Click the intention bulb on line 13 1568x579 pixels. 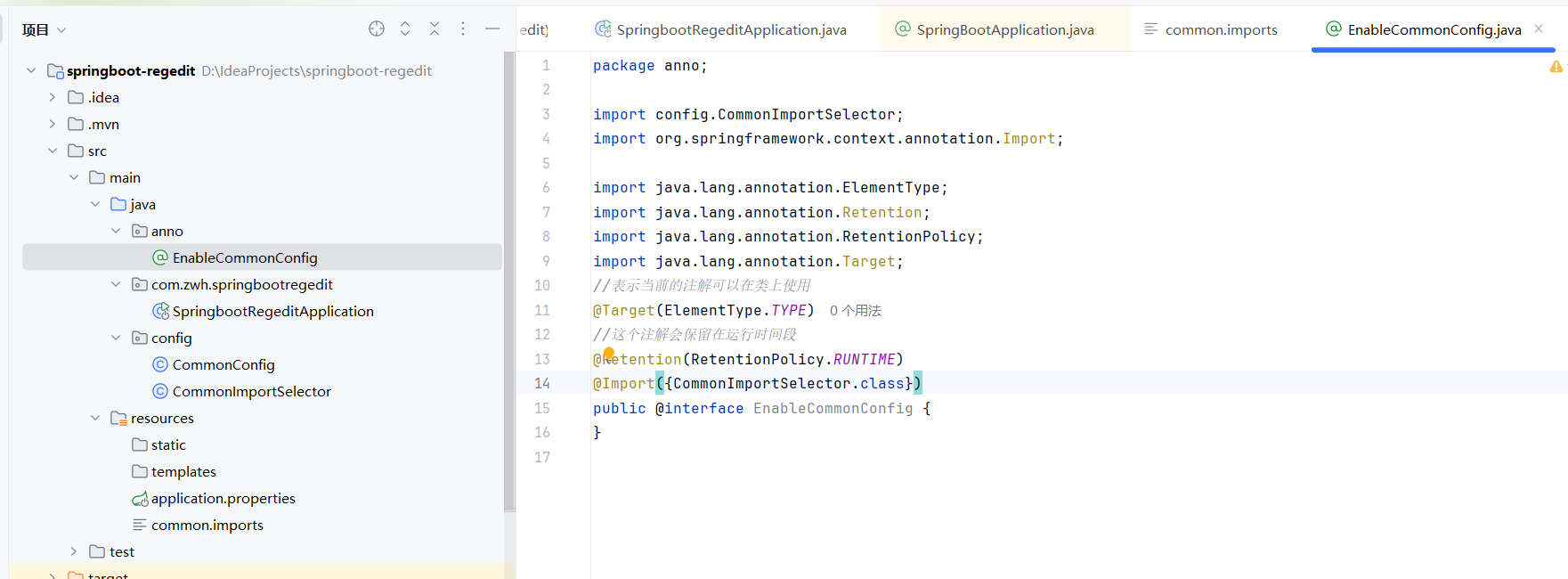coord(609,354)
